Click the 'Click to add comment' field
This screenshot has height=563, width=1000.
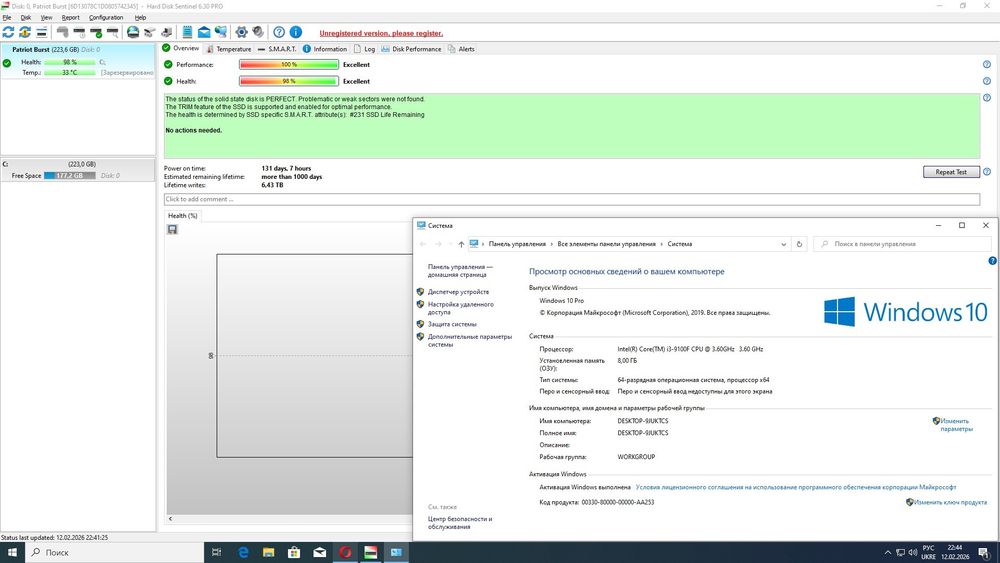coord(571,200)
